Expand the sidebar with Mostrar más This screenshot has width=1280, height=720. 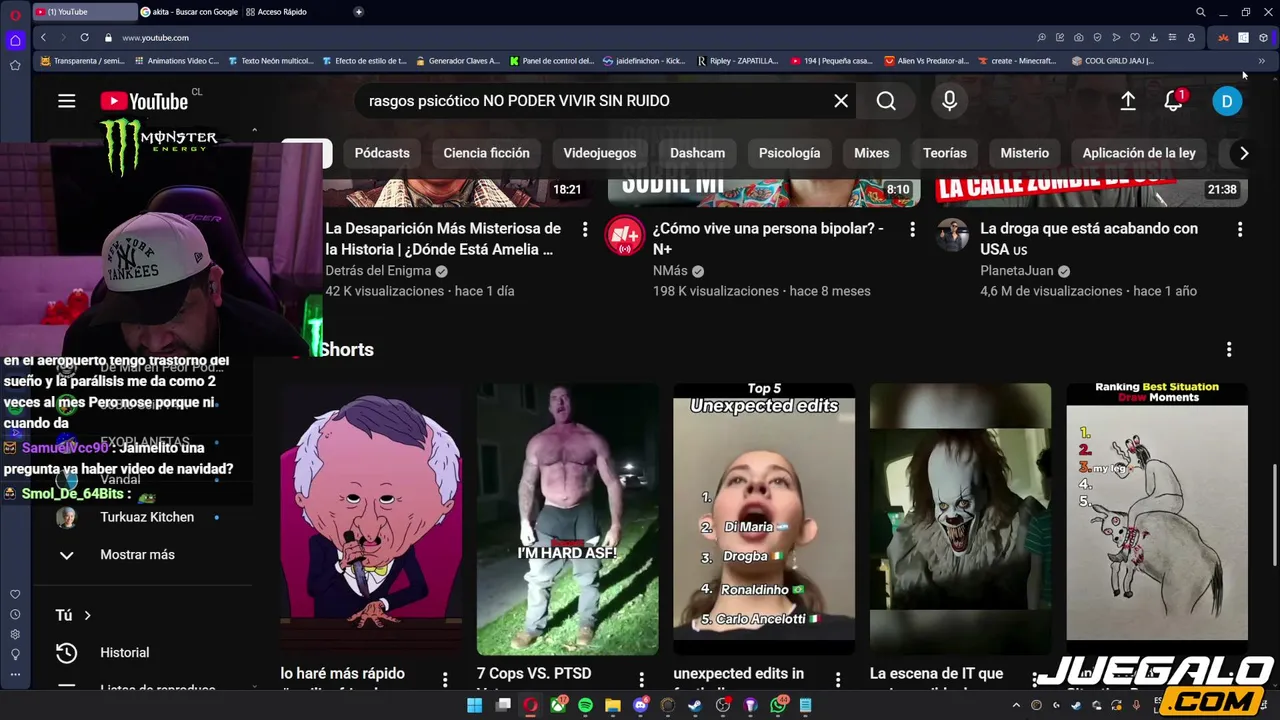(137, 555)
